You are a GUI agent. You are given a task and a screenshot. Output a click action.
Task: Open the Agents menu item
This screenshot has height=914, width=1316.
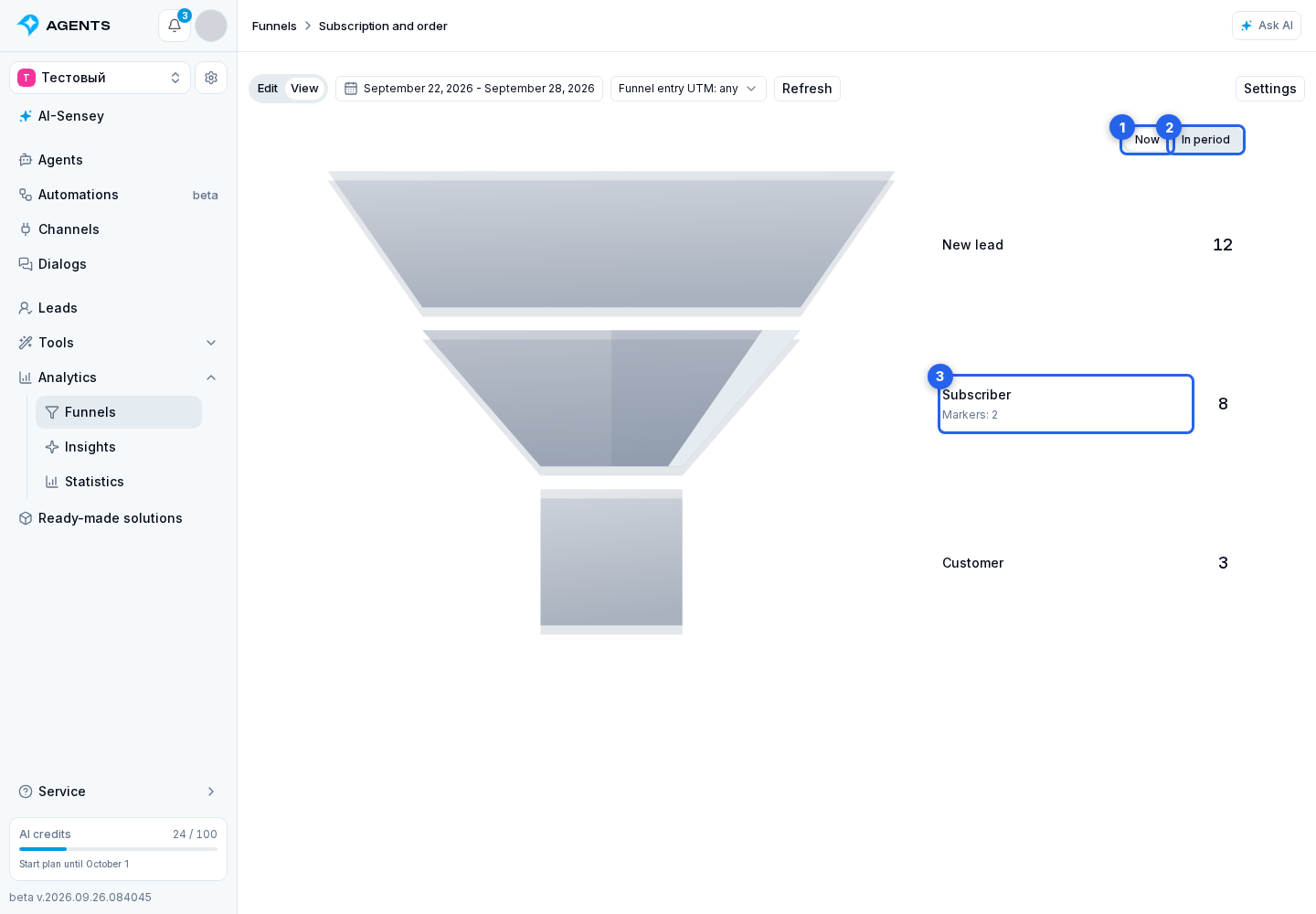[x=119, y=160]
